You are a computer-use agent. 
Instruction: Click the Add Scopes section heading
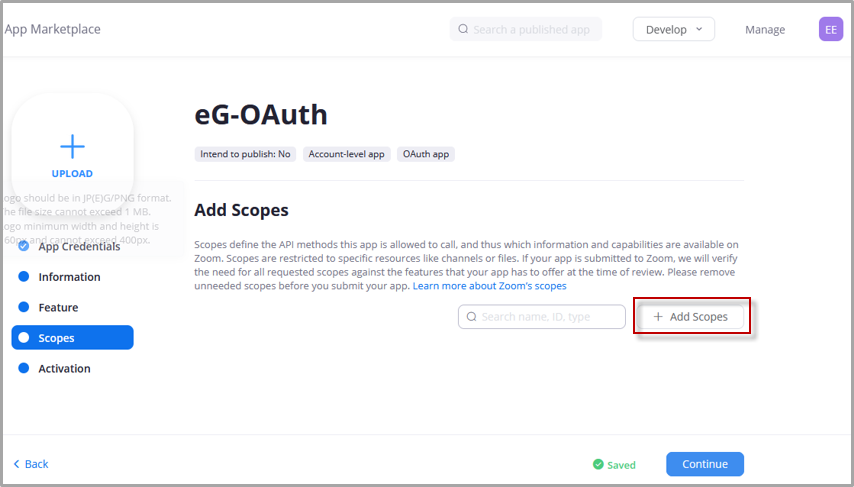[241, 210]
